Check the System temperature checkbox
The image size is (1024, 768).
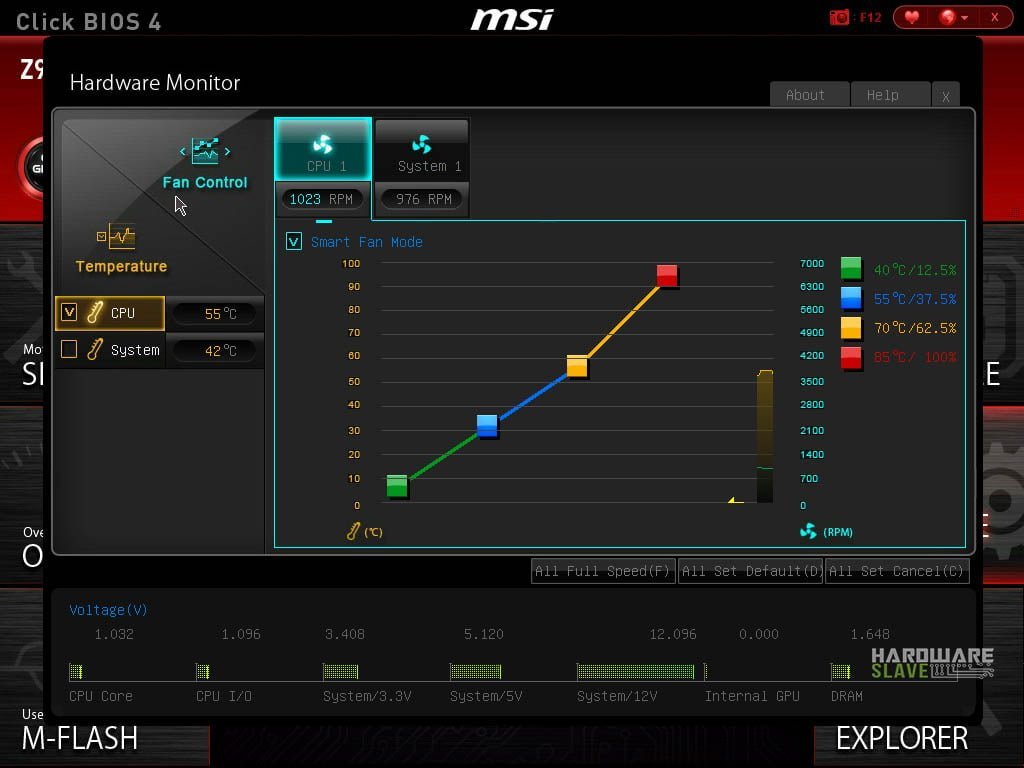[x=69, y=349]
